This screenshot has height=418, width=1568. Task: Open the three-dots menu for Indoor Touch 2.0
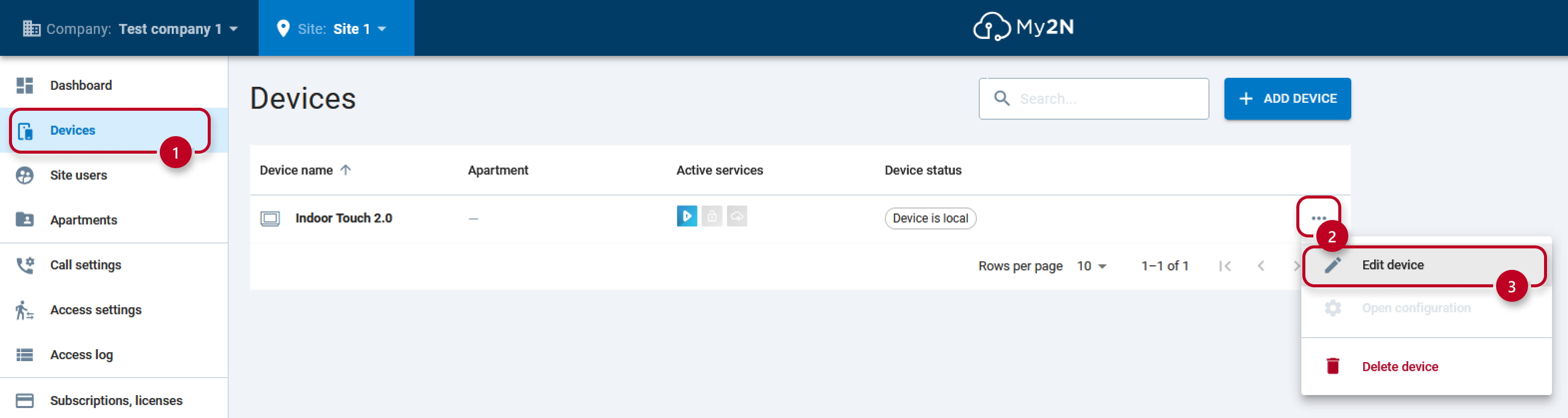click(x=1318, y=218)
